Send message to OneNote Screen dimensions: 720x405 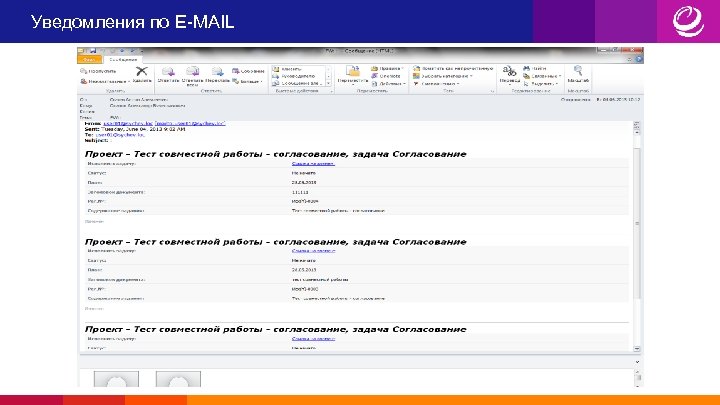tap(387, 76)
